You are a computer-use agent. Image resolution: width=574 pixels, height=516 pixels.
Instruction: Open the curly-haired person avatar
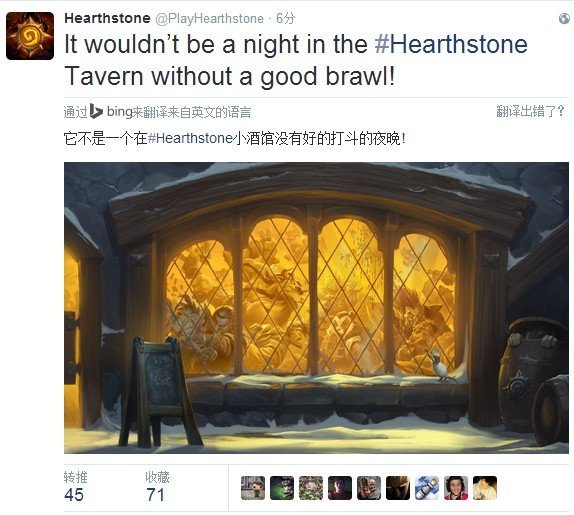pos(456,488)
